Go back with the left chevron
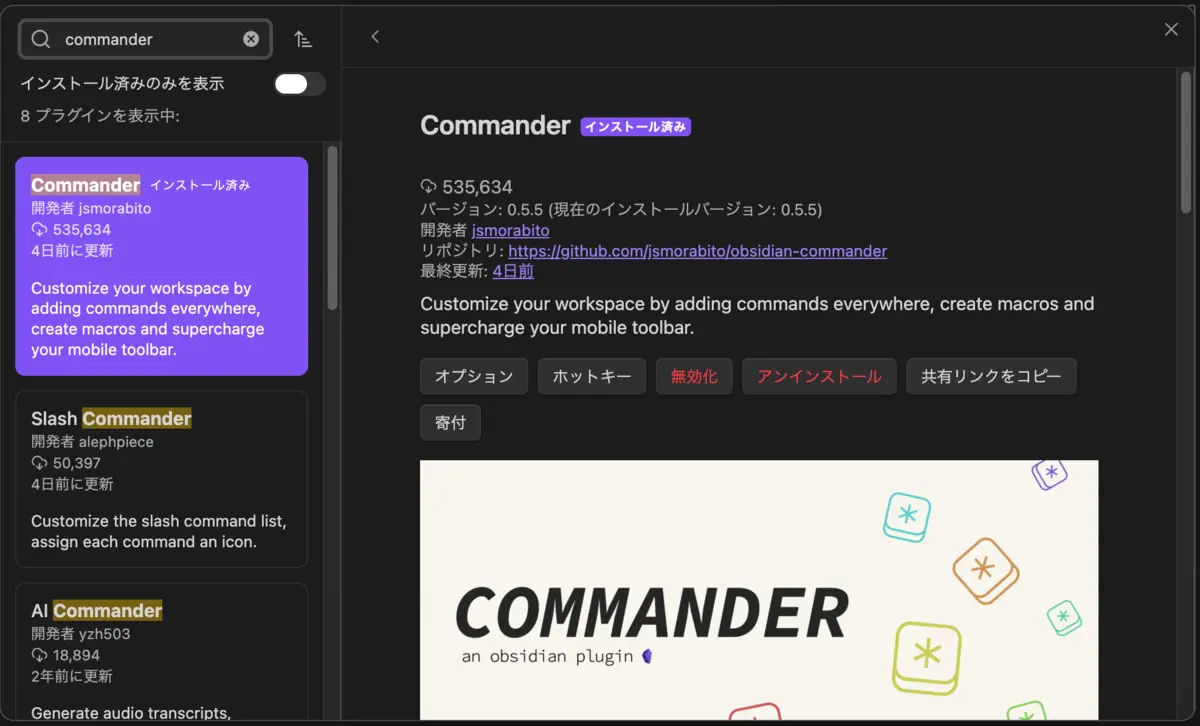 pos(375,37)
